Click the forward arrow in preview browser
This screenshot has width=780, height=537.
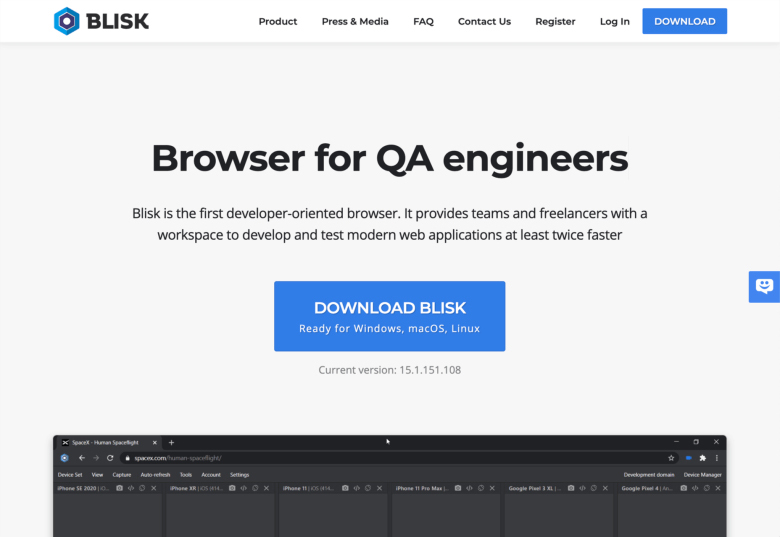[96, 458]
